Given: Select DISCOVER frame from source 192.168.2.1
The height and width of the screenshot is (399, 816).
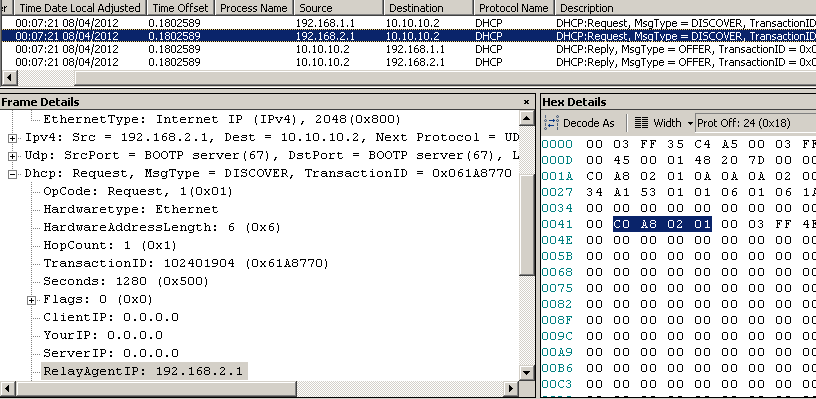Looking at the screenshot, I should coord(408,36).
